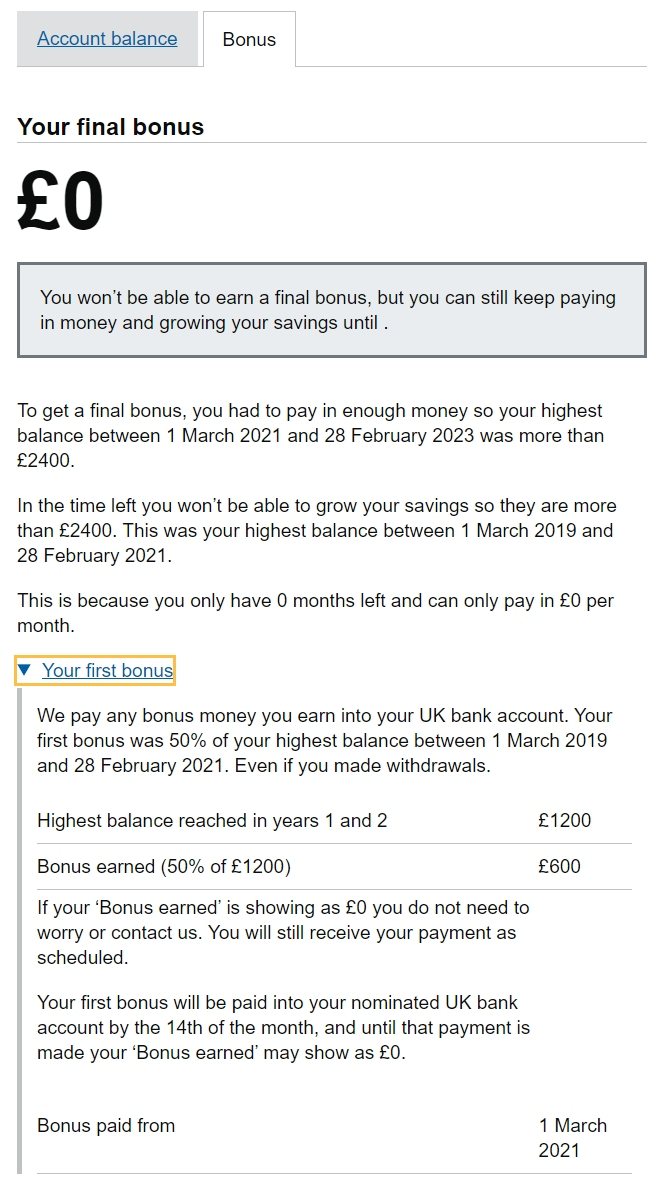Click the large £0 final bonus amount
The width and height of the screenshot is (669, 1185).
pos(60,202)
